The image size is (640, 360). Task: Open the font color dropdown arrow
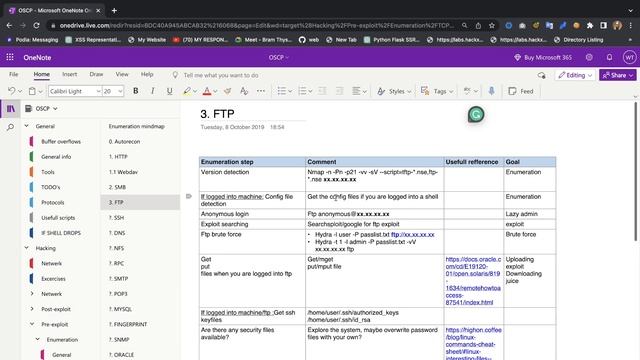(x=215, y=91)
